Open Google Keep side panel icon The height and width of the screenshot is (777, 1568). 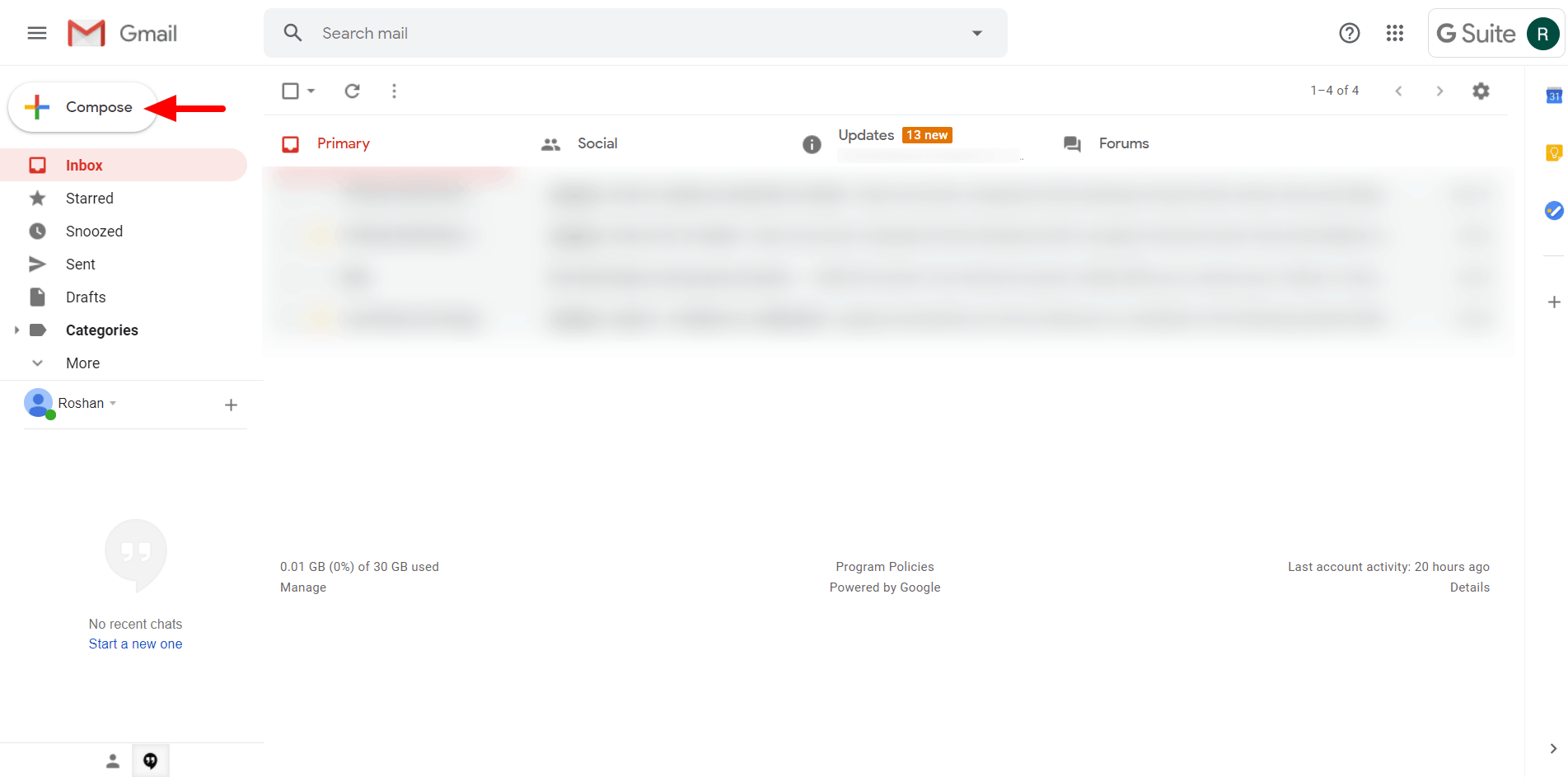(1553, 152)
